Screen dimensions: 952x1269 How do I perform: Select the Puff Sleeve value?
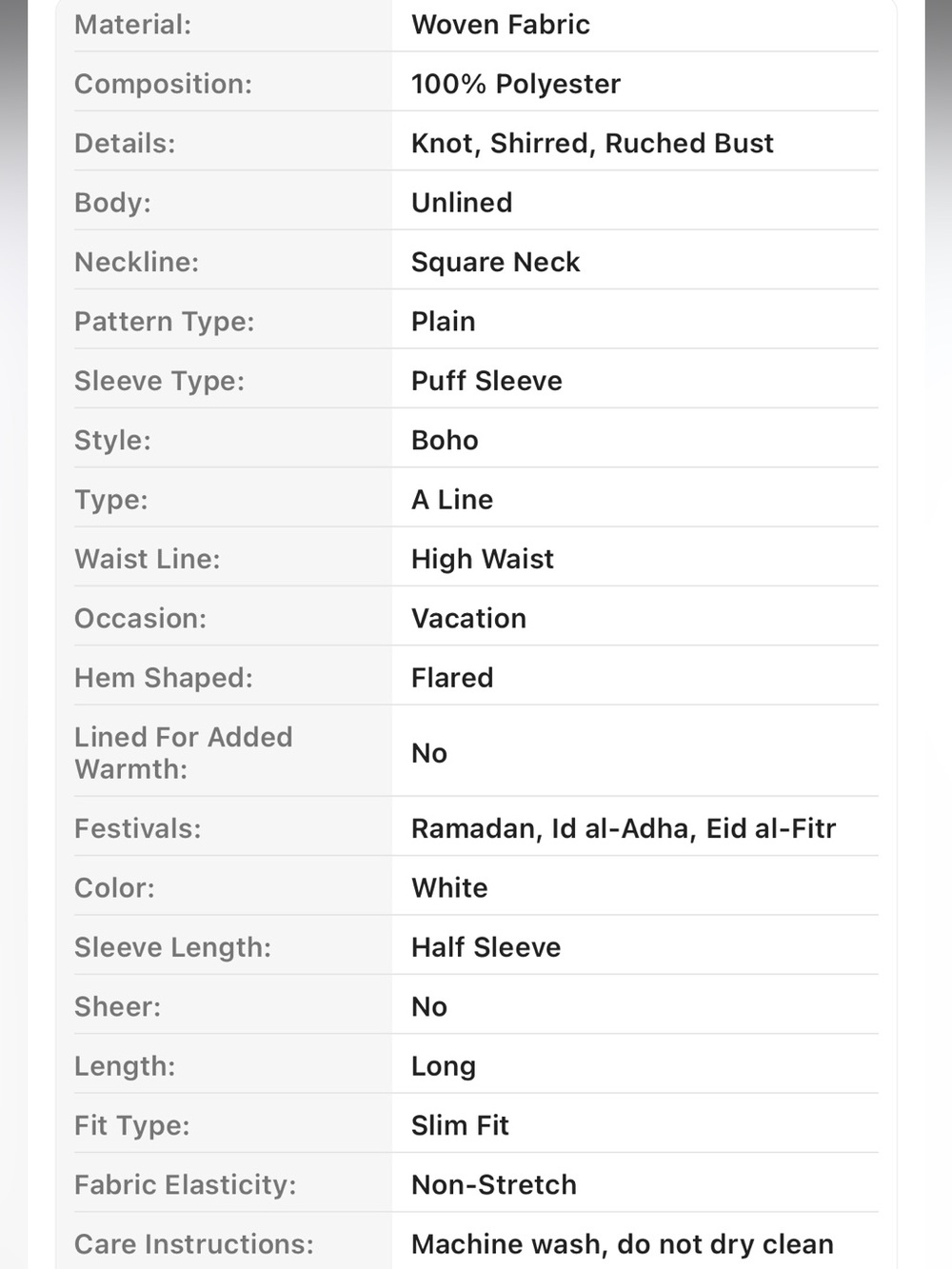(x=486, y=381)
